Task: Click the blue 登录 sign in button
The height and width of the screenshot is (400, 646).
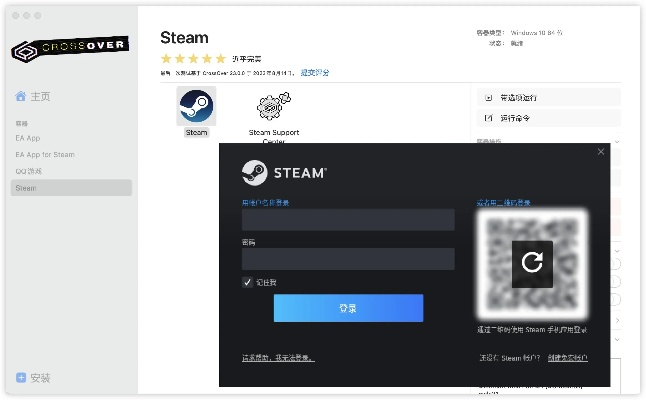Action: 348,308
